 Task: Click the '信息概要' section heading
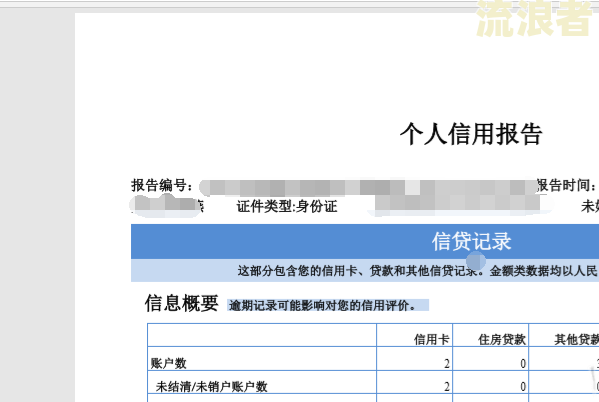pyautogui.click(x=181, y=303)
